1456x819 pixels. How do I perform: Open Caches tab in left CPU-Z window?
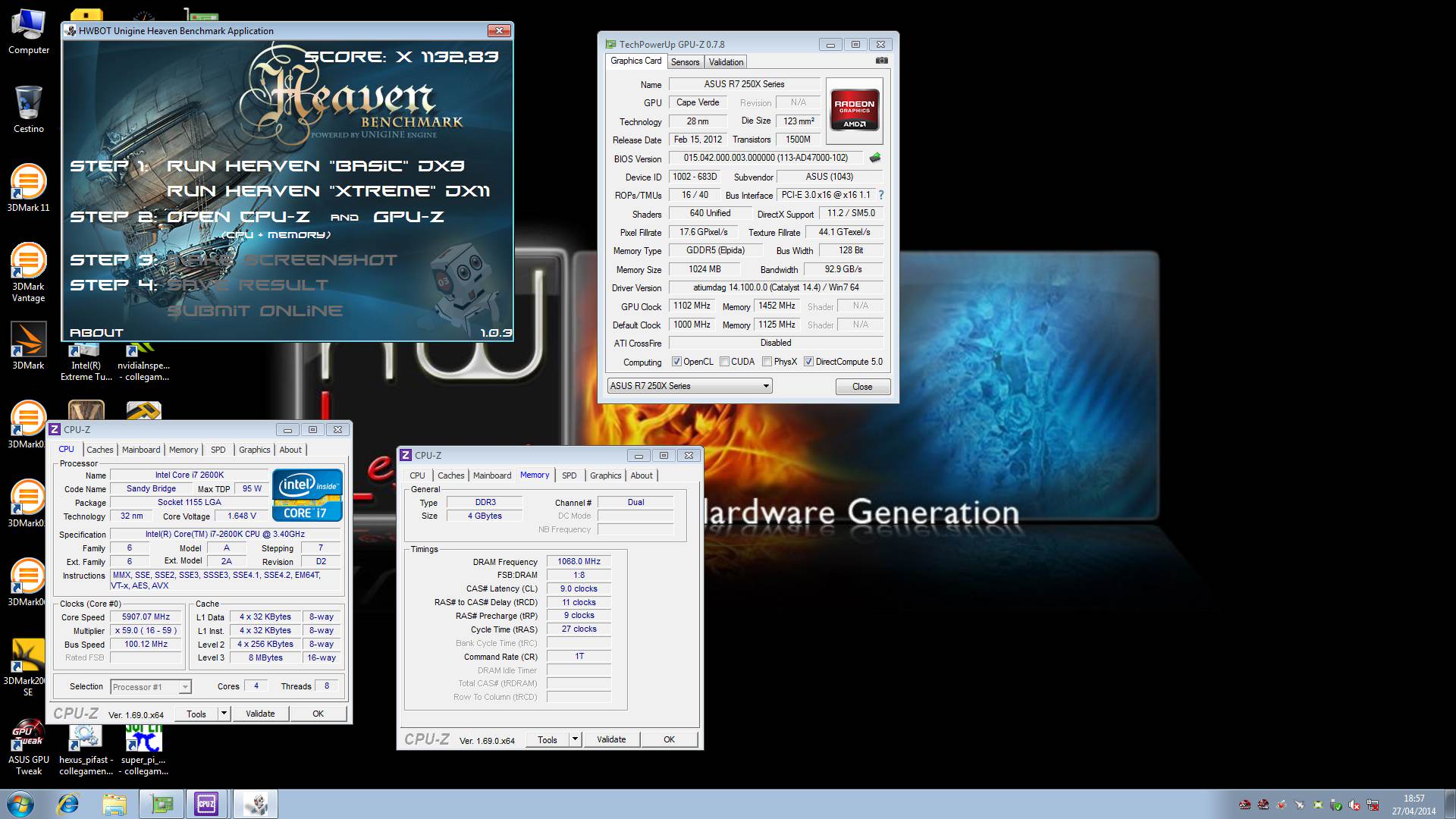(x=99, y=450)
